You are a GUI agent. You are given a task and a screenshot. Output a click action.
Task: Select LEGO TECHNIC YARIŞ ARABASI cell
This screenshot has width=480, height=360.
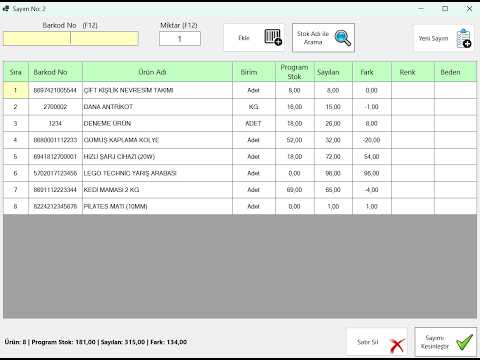(x=157, y=173)
